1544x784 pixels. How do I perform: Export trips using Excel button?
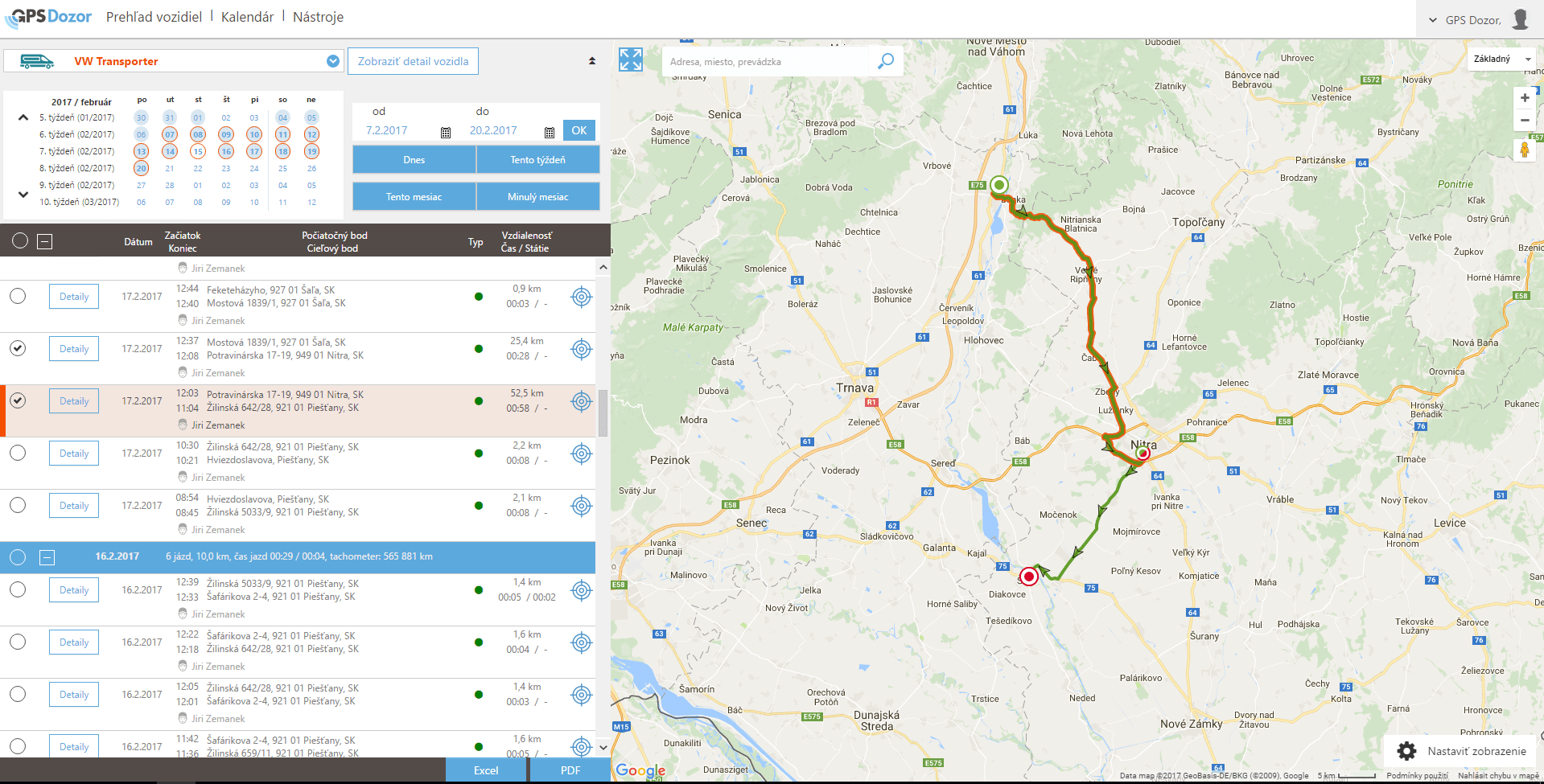pyautogui.click(x=486, y=770)
